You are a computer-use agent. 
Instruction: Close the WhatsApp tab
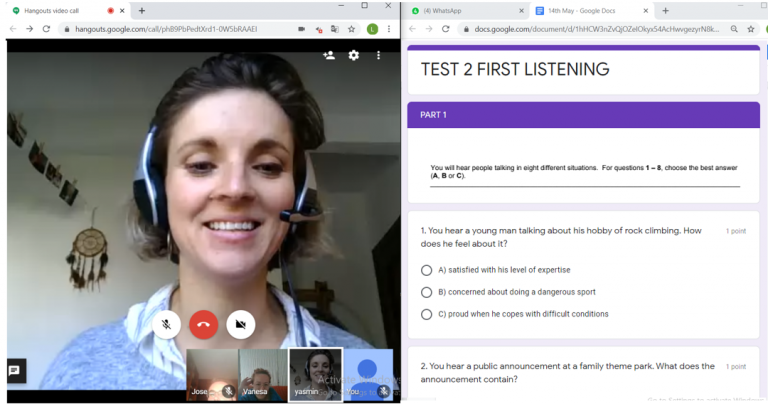click(521, 11)
